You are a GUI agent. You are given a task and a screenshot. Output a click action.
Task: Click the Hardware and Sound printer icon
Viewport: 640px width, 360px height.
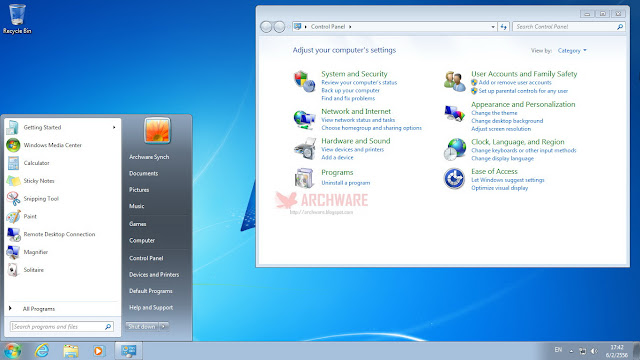(x=304, y=149)
